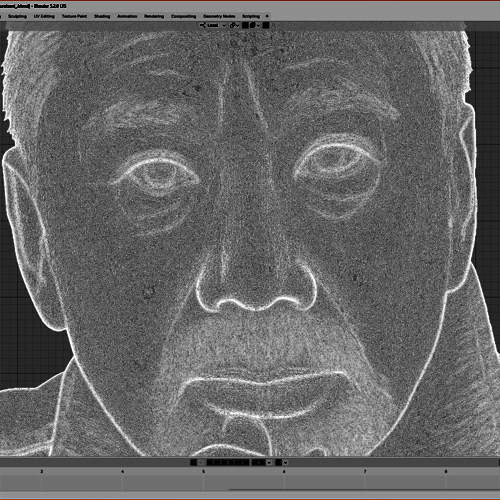Select the Geometry Nodes workspace tab
The height and width of the screenshot is (500, 500).
(x=219, y=16)
